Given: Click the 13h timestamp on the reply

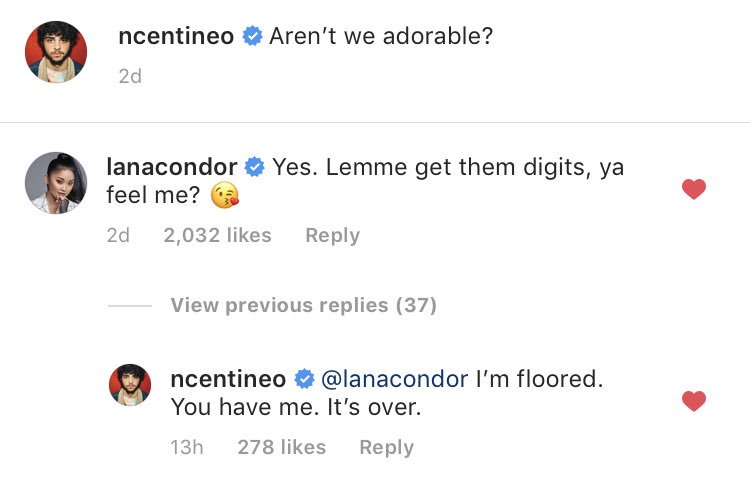Looking at the screenshot, I should tap(187, 447).
